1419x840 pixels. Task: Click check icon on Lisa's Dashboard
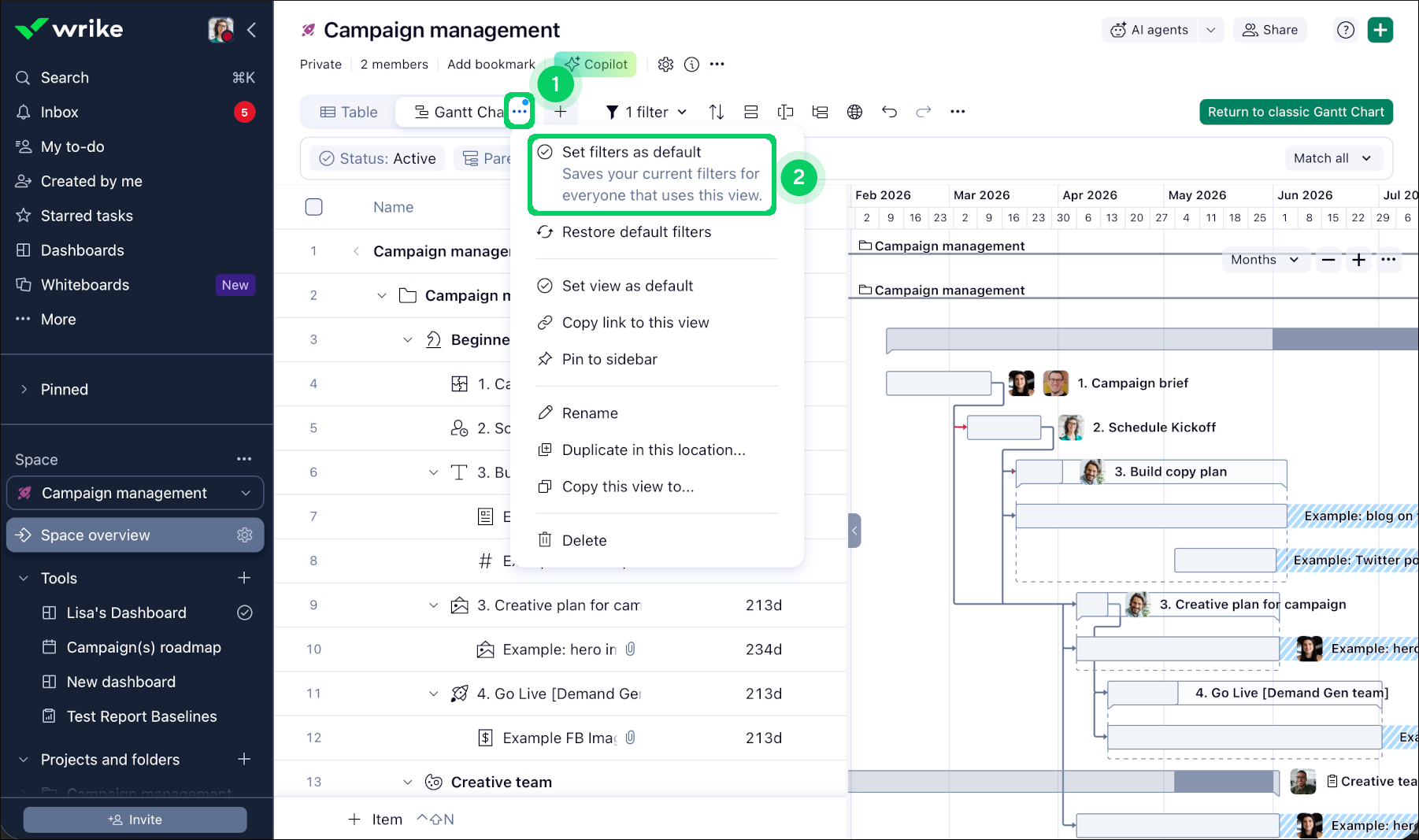click(x=245, y=612)
